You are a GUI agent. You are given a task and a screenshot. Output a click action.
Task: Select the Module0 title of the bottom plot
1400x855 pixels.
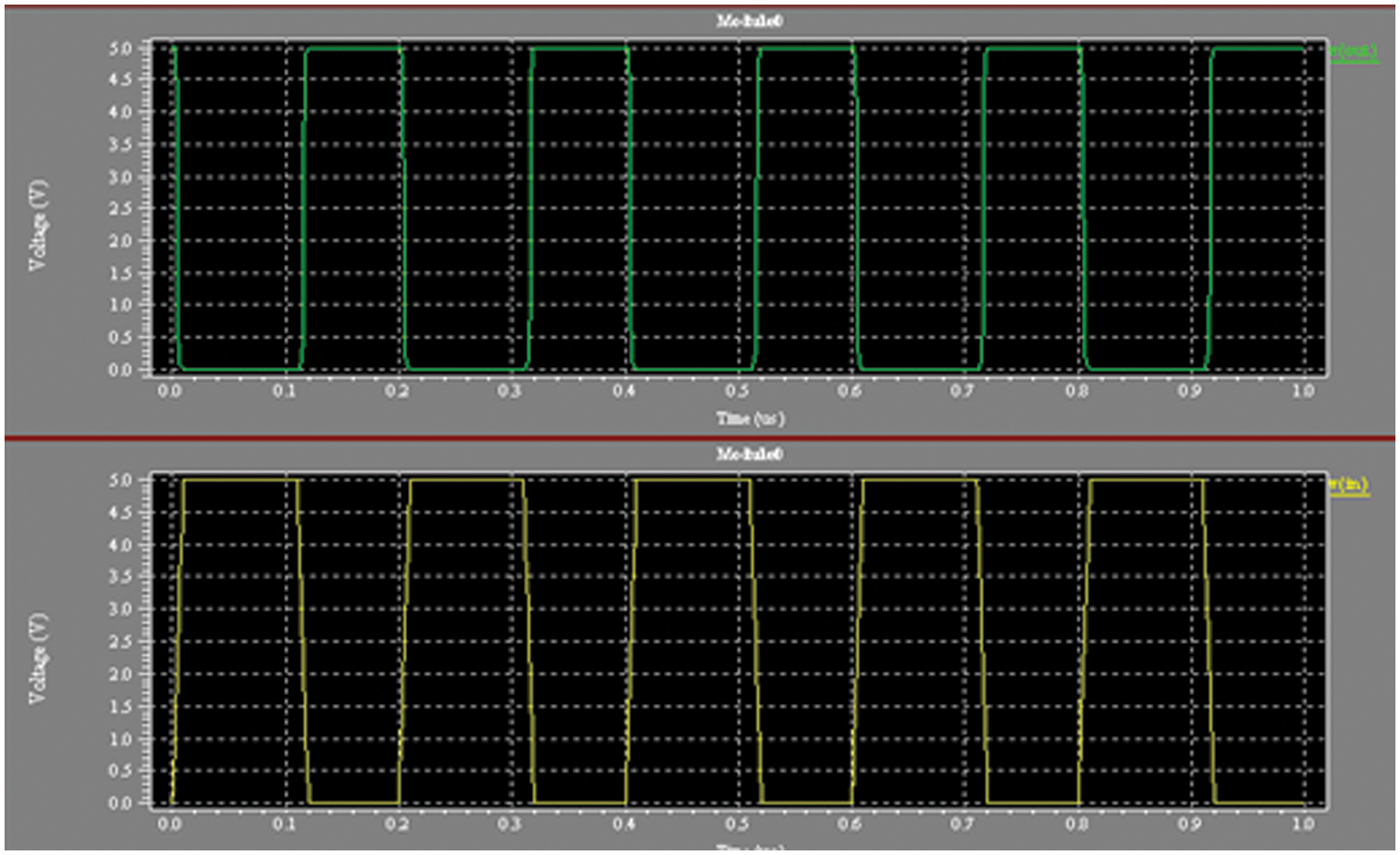pyautogui.click(x=750, y=454)
